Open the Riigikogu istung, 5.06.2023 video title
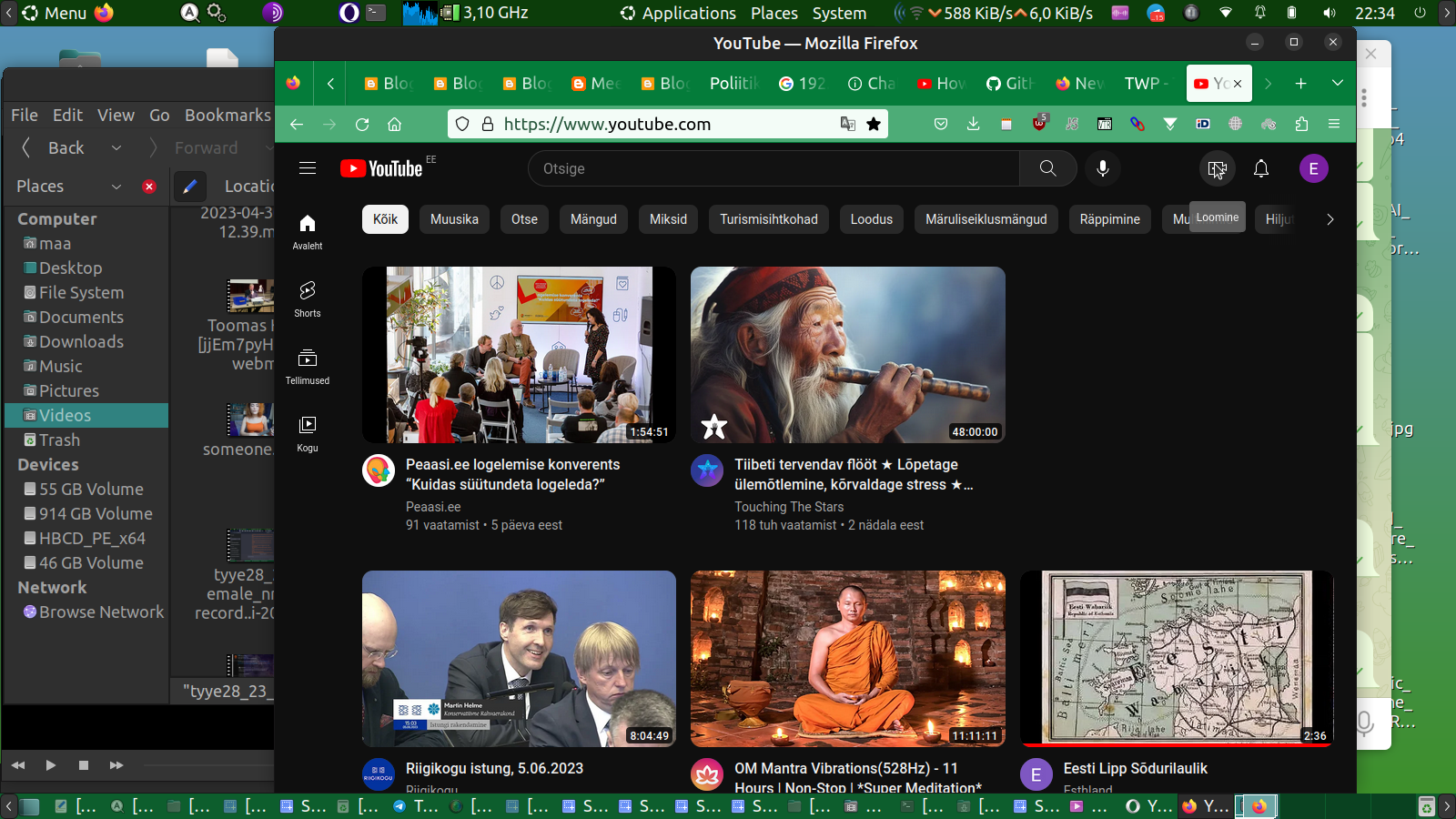This screenshot has height=819, width=1456. click(x=494, y=768)
